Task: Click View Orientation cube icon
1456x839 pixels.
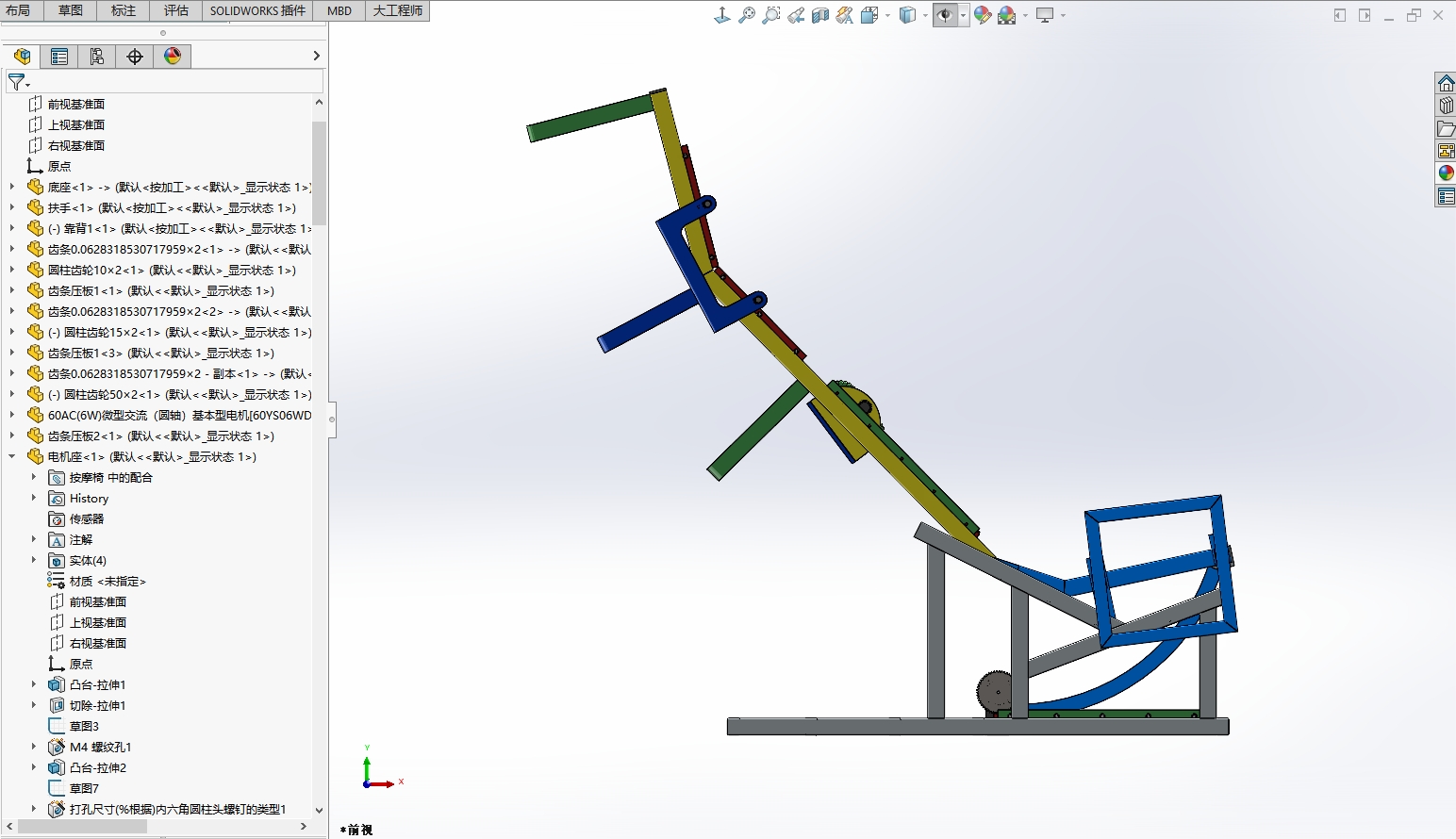Action: (869, 15)
